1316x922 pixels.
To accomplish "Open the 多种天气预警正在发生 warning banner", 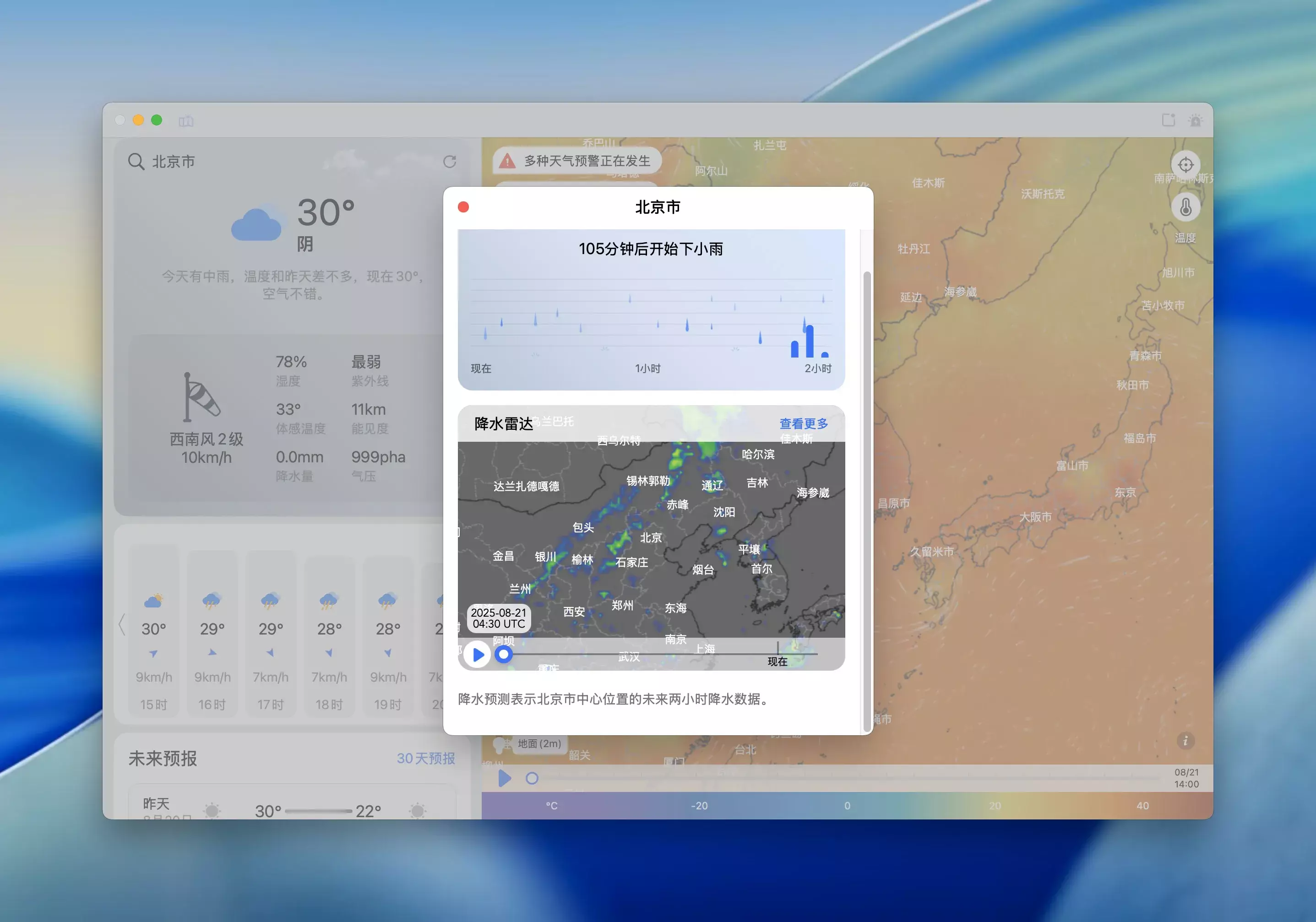I will [576, 161].
